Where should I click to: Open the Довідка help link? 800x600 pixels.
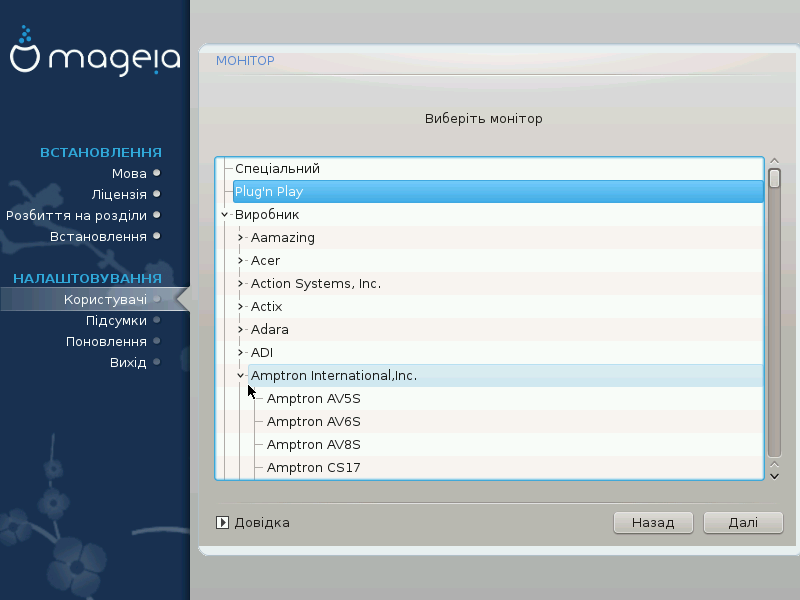point(262,522)
